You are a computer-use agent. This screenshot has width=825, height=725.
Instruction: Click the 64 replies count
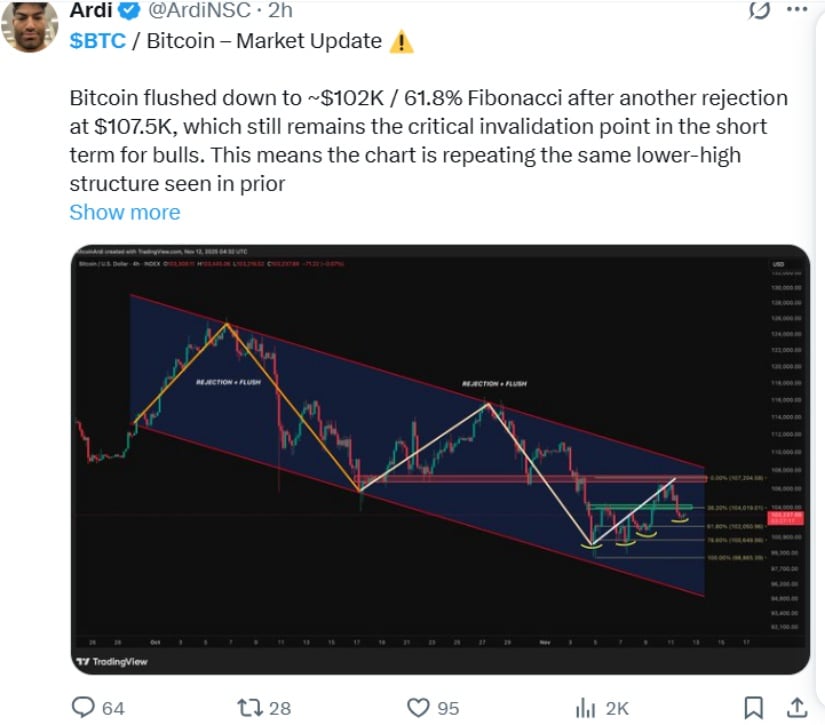113,708
